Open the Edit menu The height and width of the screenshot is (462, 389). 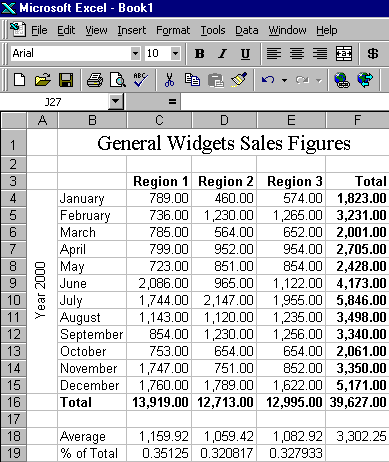(66, 30)
